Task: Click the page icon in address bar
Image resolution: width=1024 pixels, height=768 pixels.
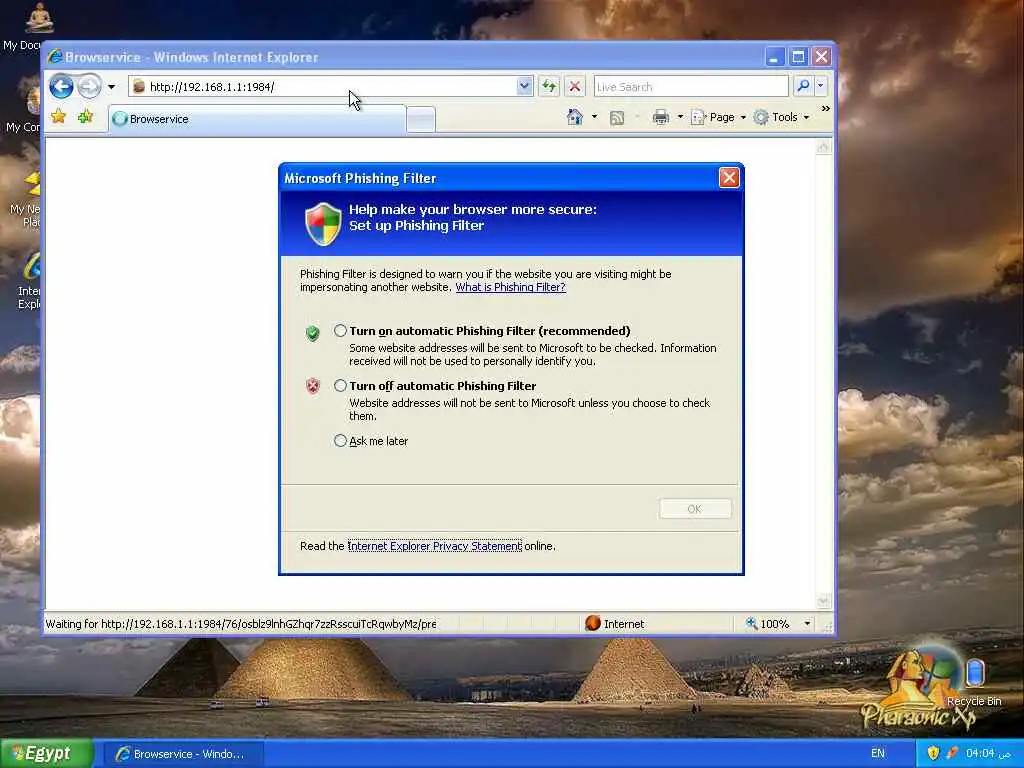Action: [138, 86]
